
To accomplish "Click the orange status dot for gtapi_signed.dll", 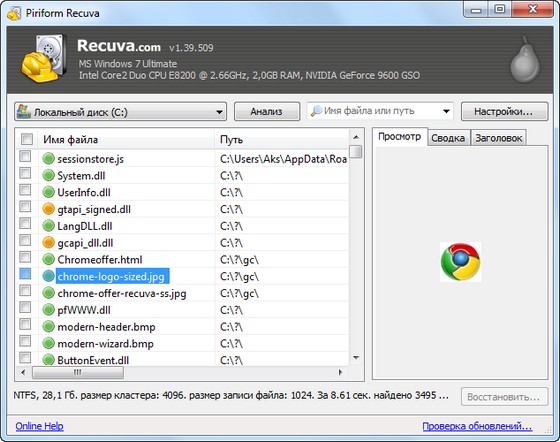I will 48,209.
